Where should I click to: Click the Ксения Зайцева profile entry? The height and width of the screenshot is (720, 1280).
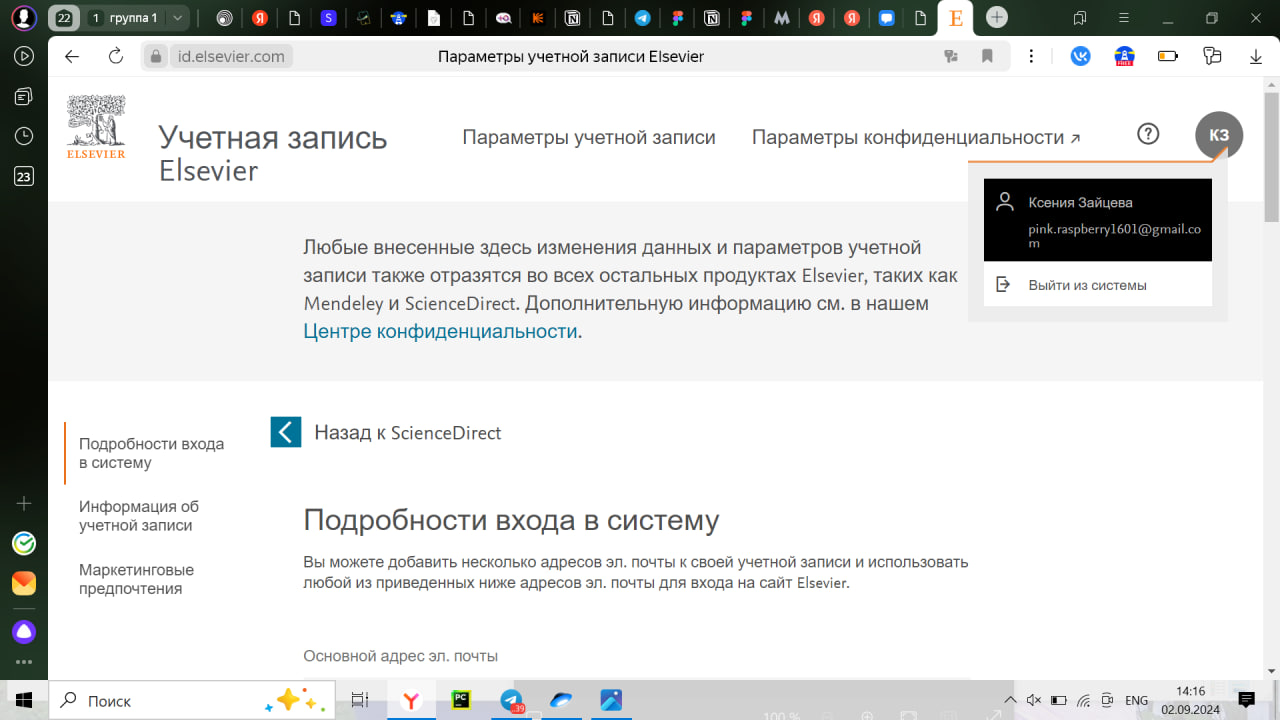coord(1098,220)
